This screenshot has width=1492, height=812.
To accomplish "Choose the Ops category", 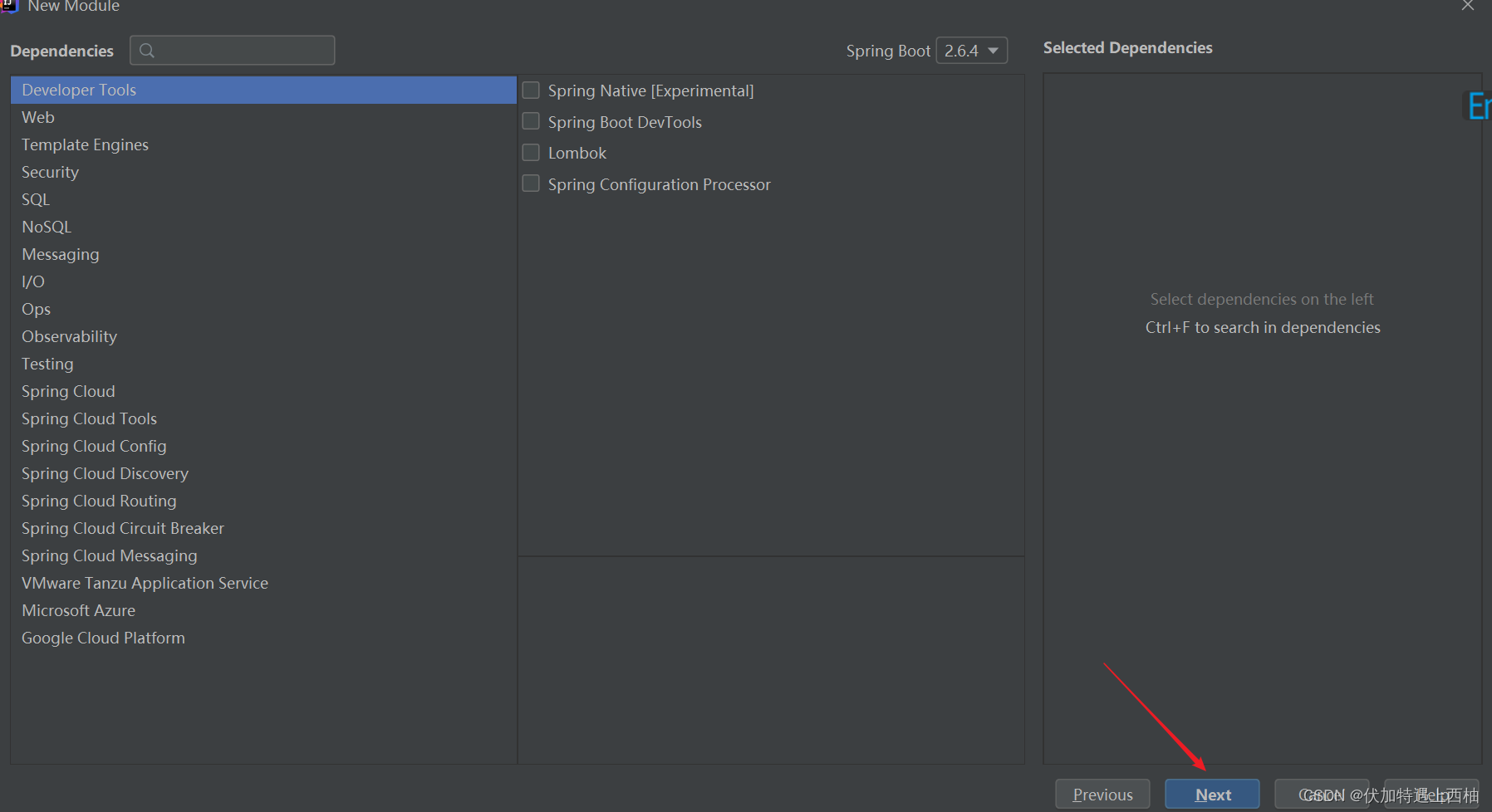I will 263,309.
